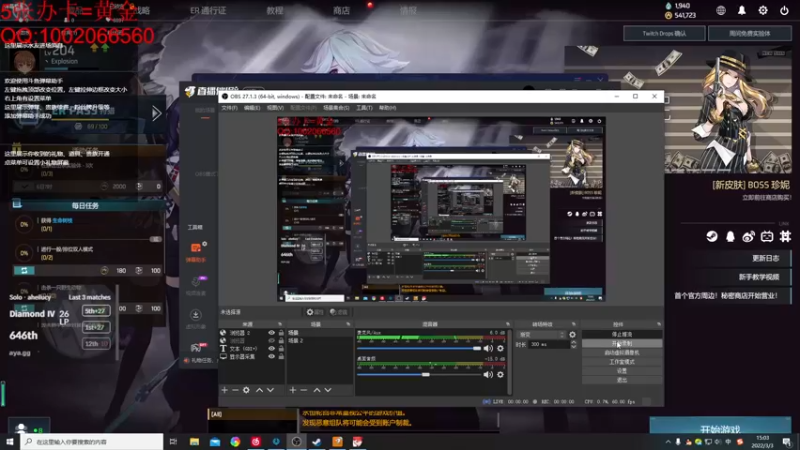Open desktop audio settings gear
Image resolution: width=800 pixels, height=450 pixels.
tap(501, 374)
